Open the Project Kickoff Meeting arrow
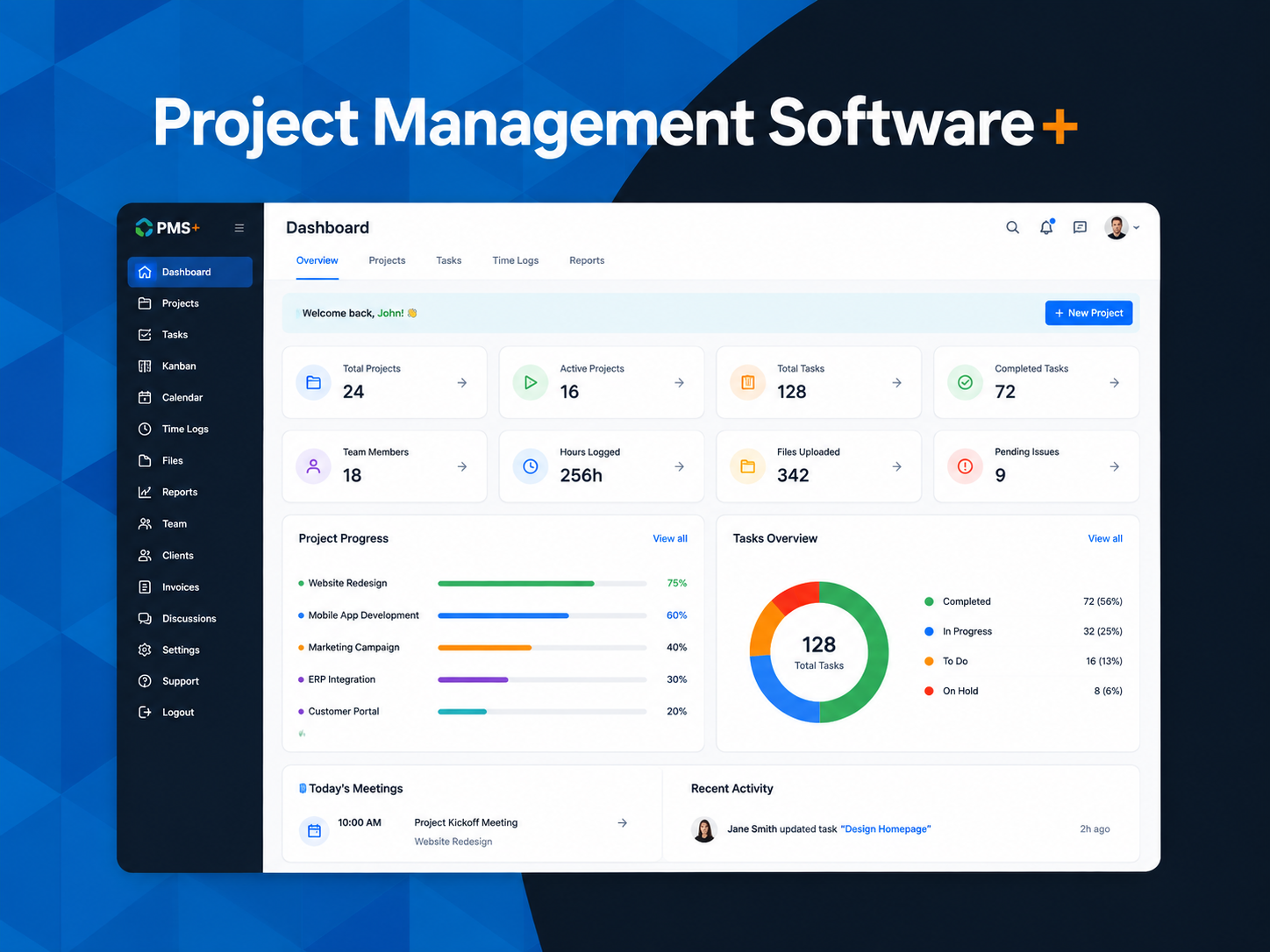The width and height of the screenshot is (1270, 952). (x=623, y=823)
